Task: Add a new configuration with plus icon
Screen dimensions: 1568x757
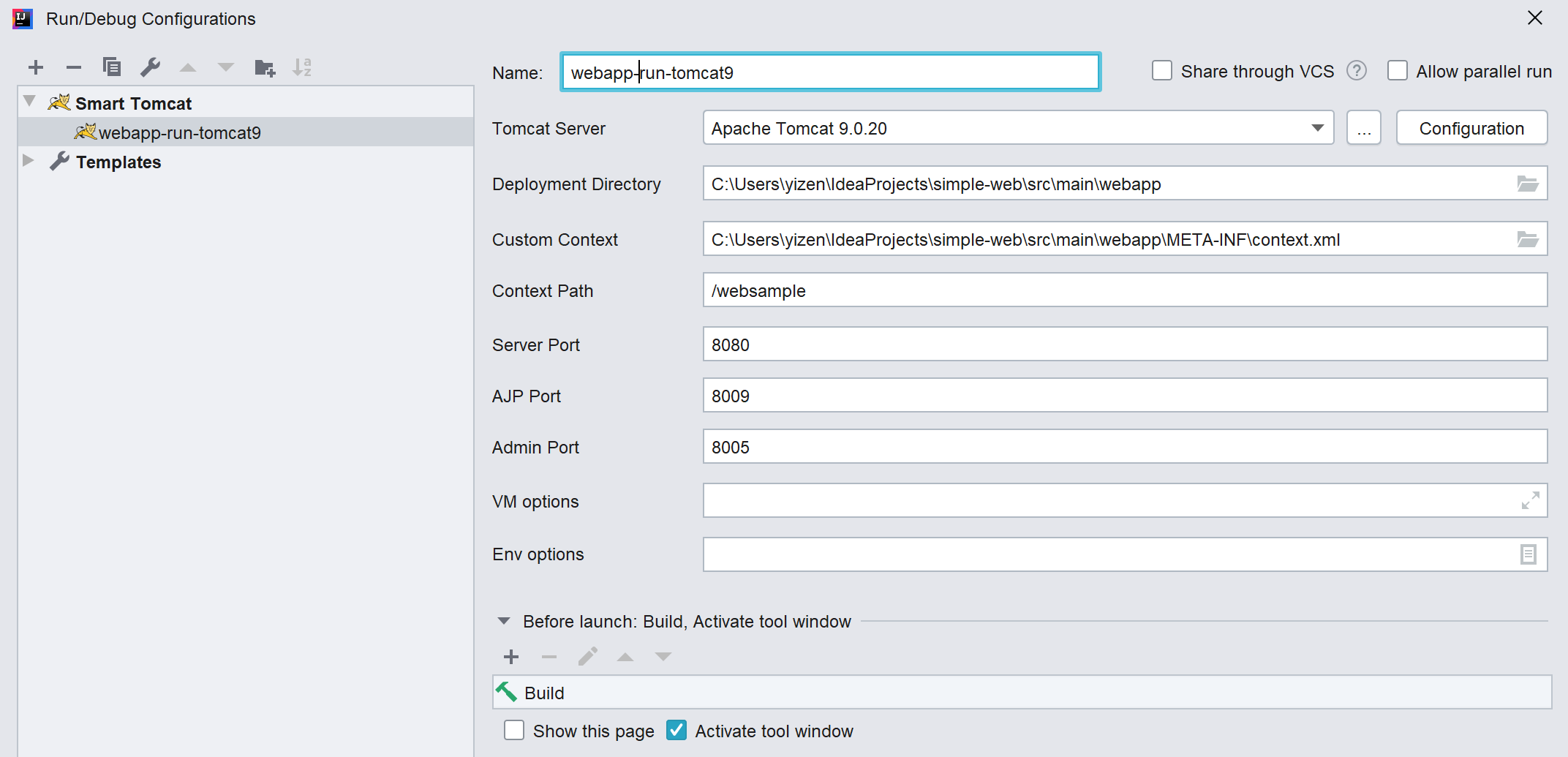Action: [36, 68]
